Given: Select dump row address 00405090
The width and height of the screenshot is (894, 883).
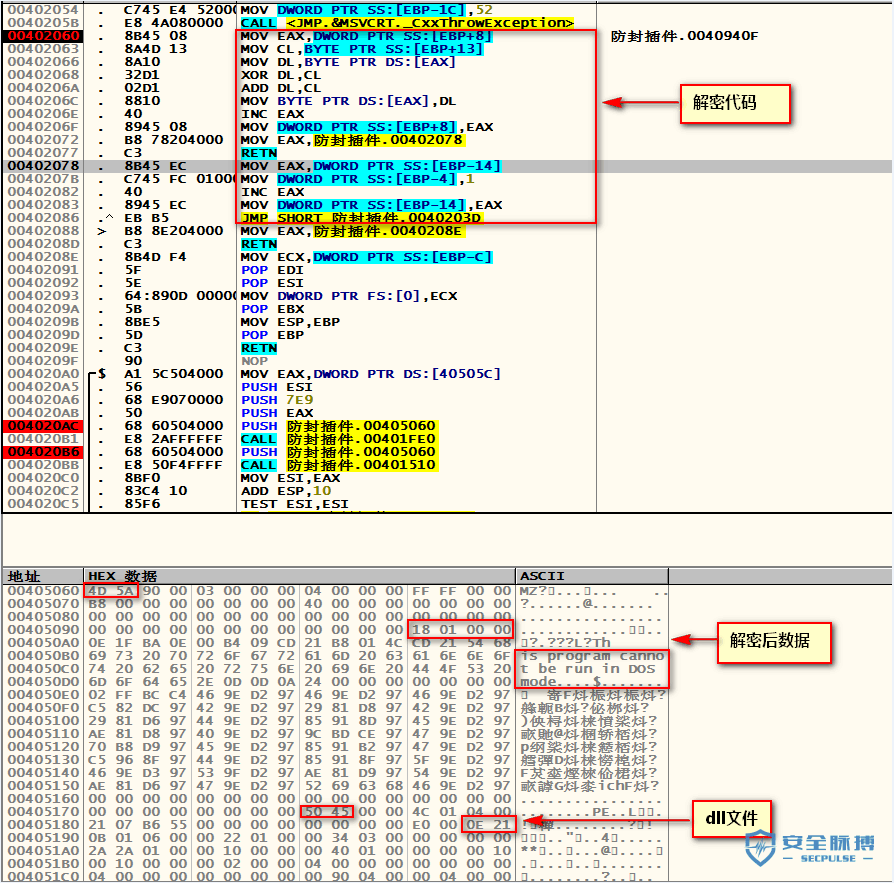Looking at the screenshot, I should [x=43, y=630].
